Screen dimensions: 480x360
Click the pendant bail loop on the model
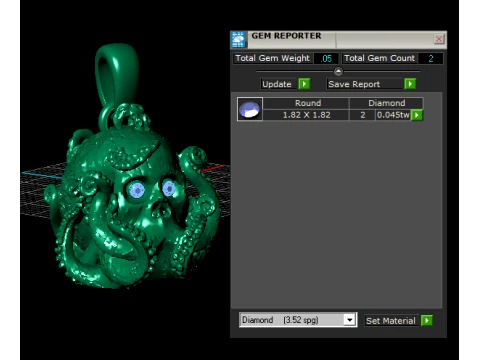[x=116, y=75]
